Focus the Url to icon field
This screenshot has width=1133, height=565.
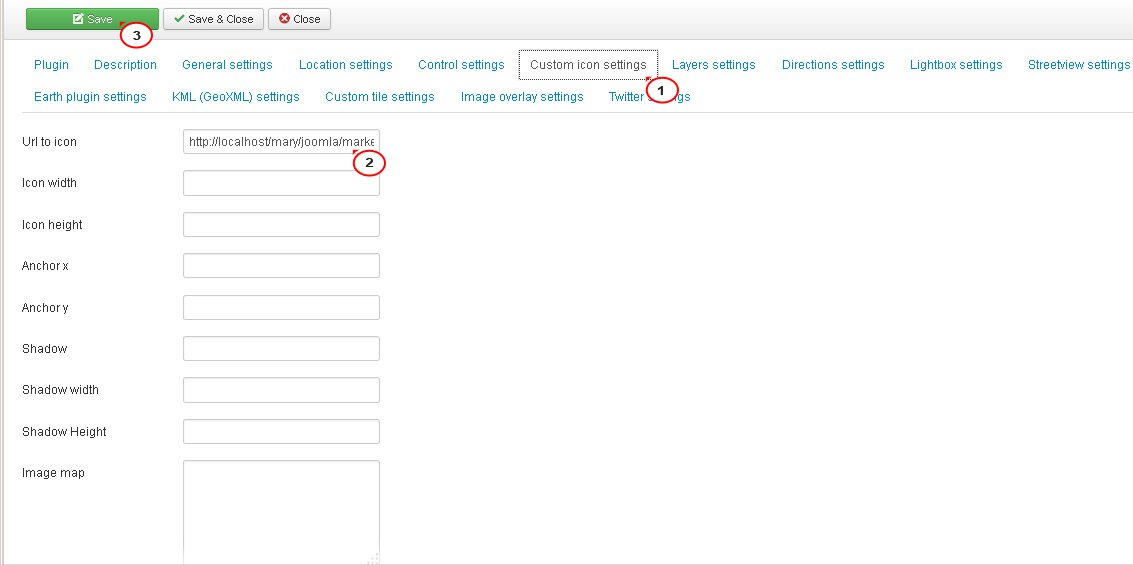click(281, 142)
